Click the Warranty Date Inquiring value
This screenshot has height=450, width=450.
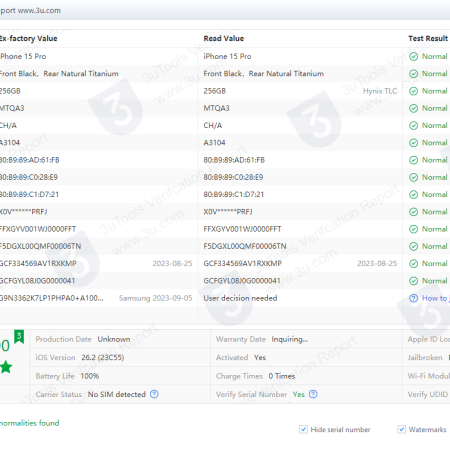click(290, 339)
